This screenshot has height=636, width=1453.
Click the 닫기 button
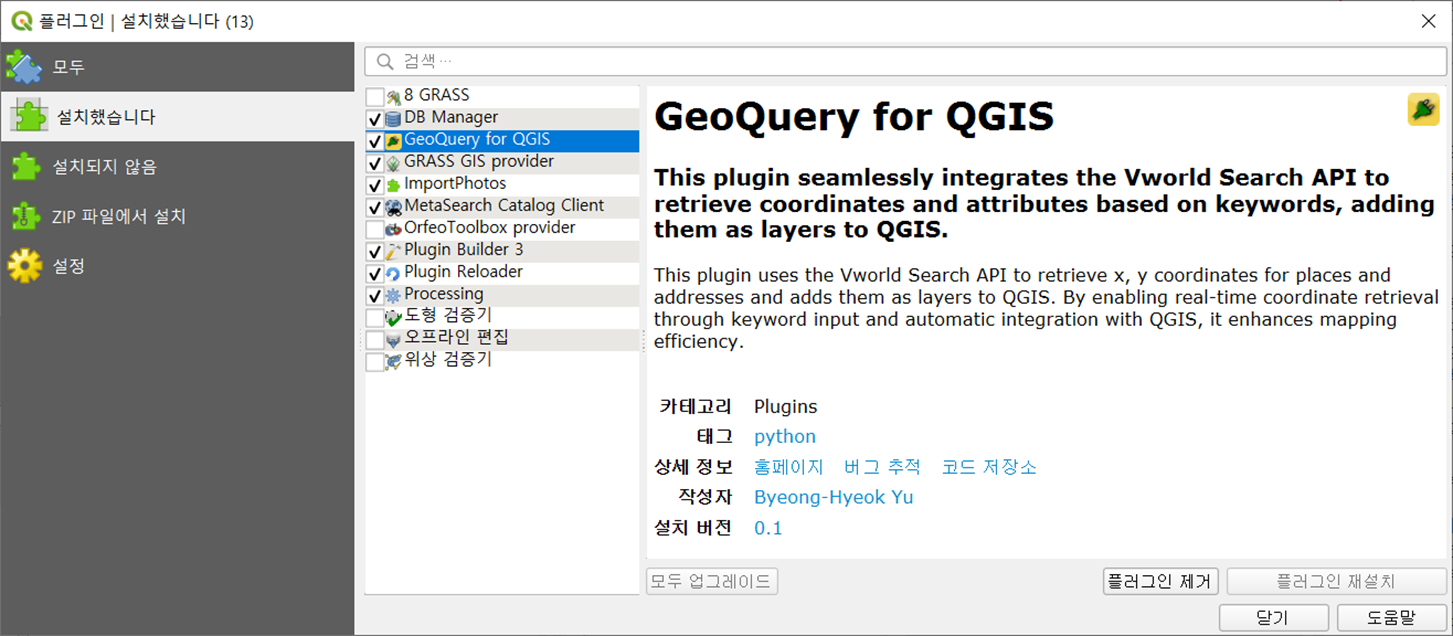tap(1273, 617)
